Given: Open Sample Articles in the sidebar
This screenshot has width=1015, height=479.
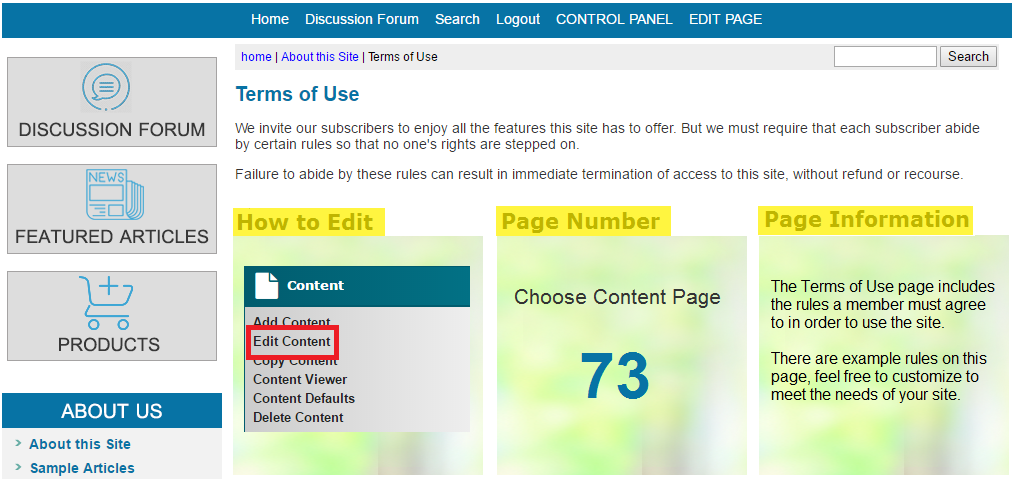Looking at the screenshot, I should (x=82, y=468).
